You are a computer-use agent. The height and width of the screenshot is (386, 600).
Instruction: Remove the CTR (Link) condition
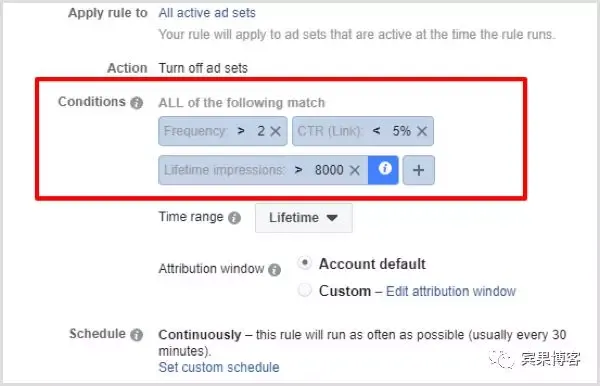[x=422, y=131]
